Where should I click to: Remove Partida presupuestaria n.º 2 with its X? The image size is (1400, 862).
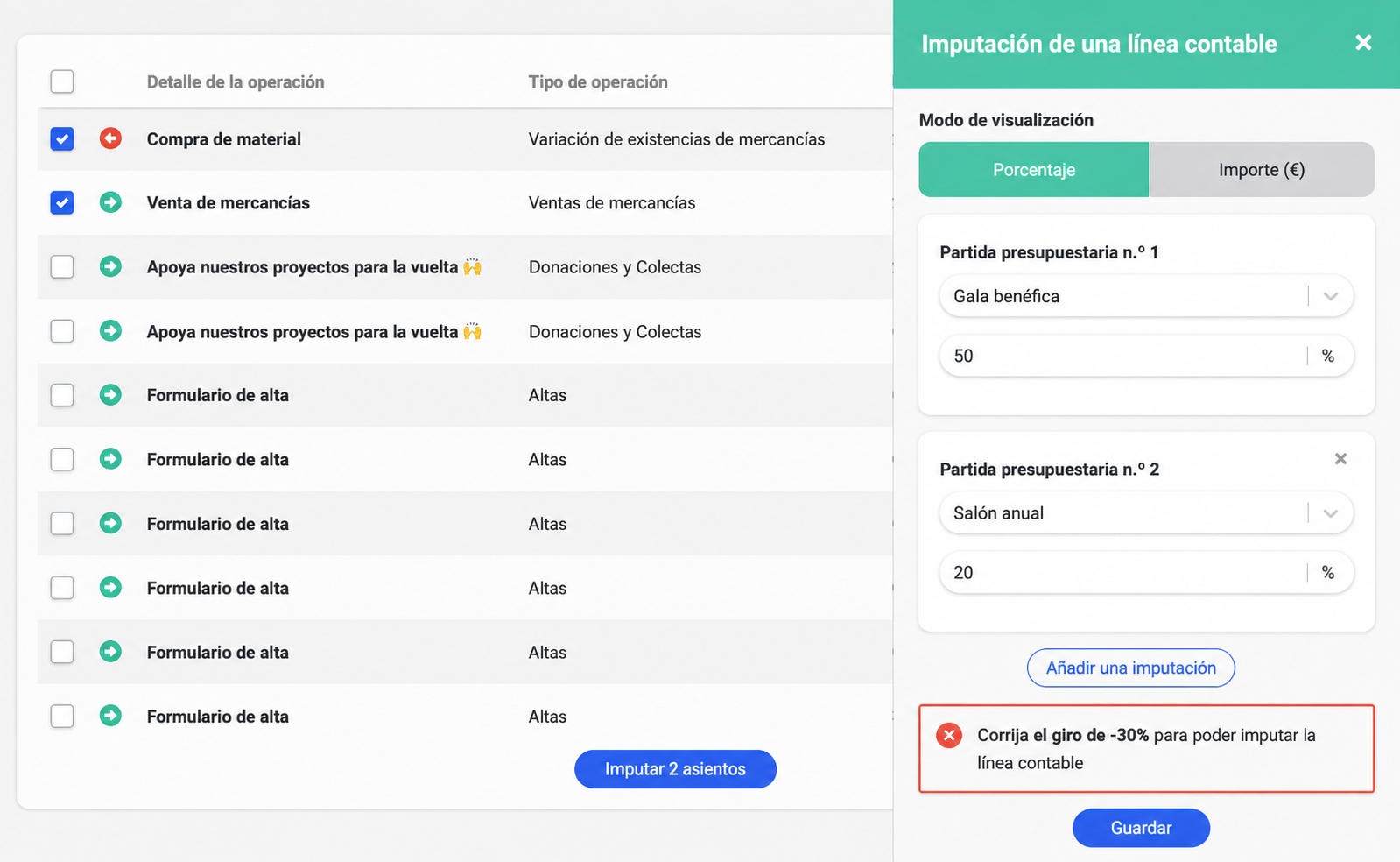click(1340, 458)
